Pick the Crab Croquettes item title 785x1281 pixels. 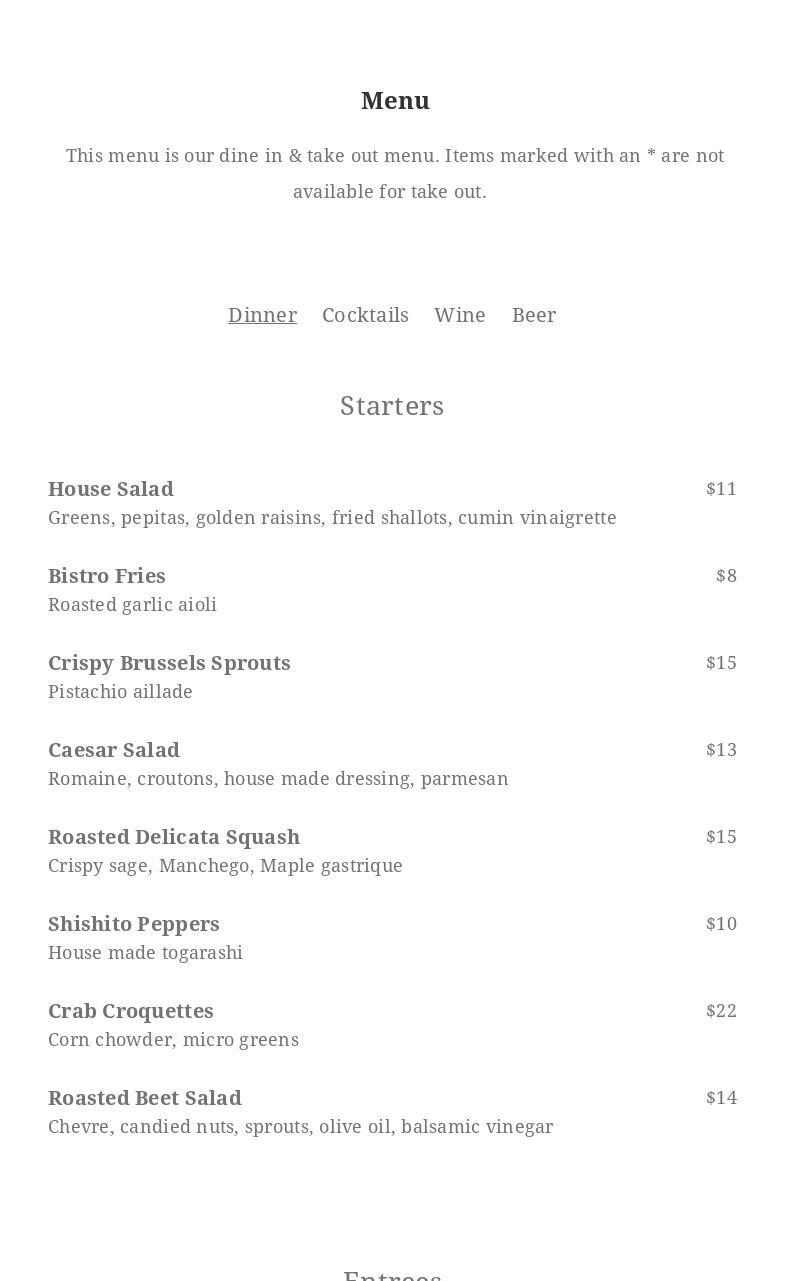pos(131,1011)
